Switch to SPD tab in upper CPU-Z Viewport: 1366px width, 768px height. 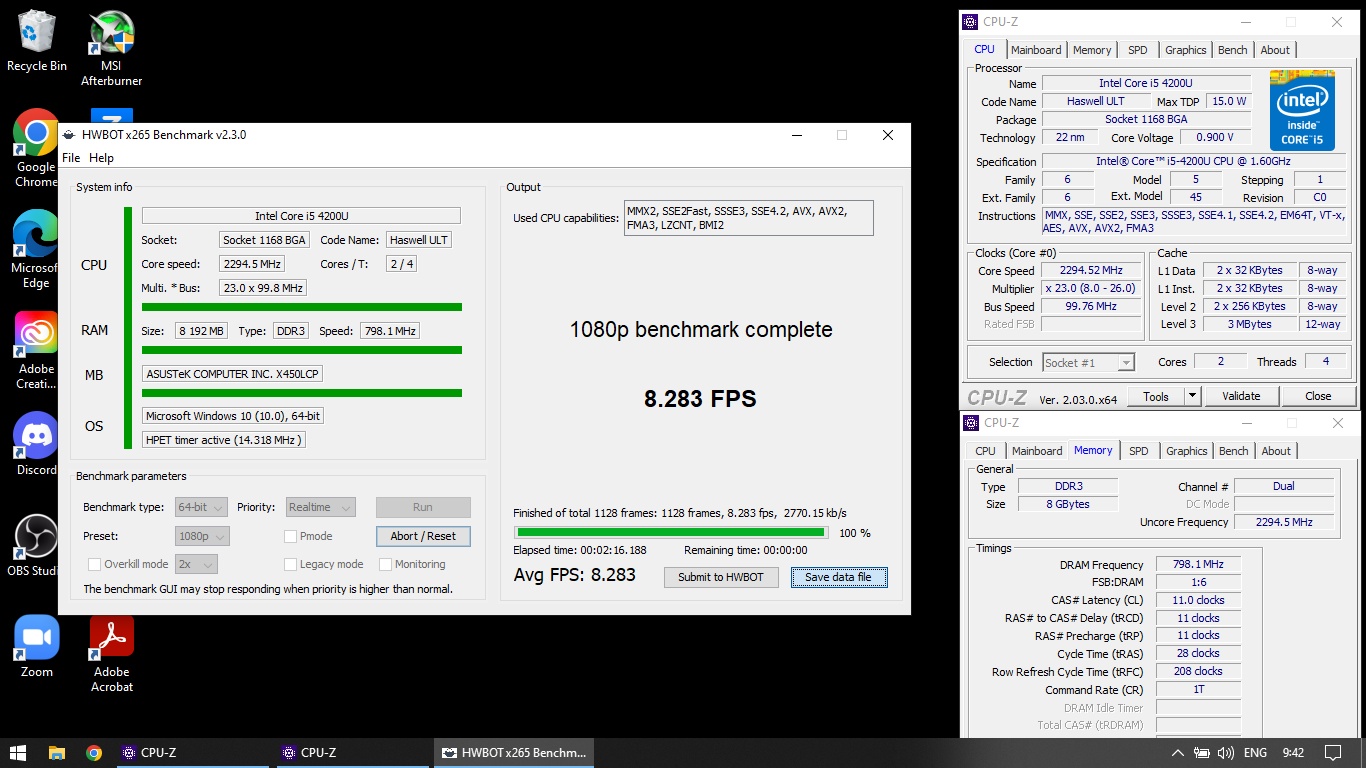coord(1138,50)
